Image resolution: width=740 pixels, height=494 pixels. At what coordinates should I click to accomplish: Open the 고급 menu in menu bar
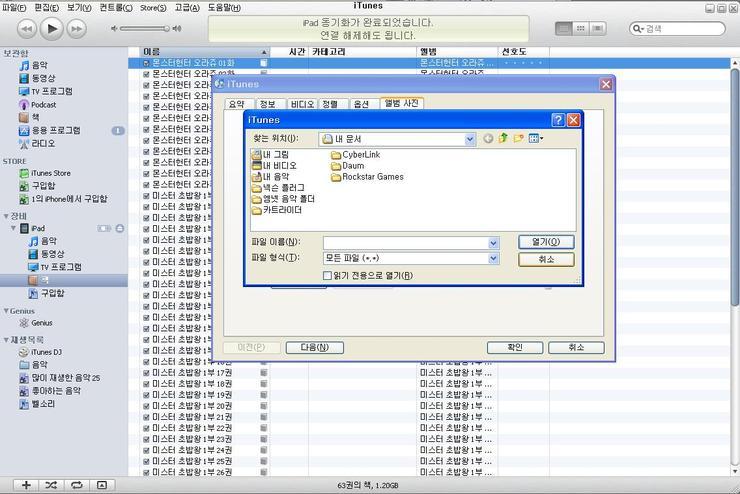tap(186, 7)
